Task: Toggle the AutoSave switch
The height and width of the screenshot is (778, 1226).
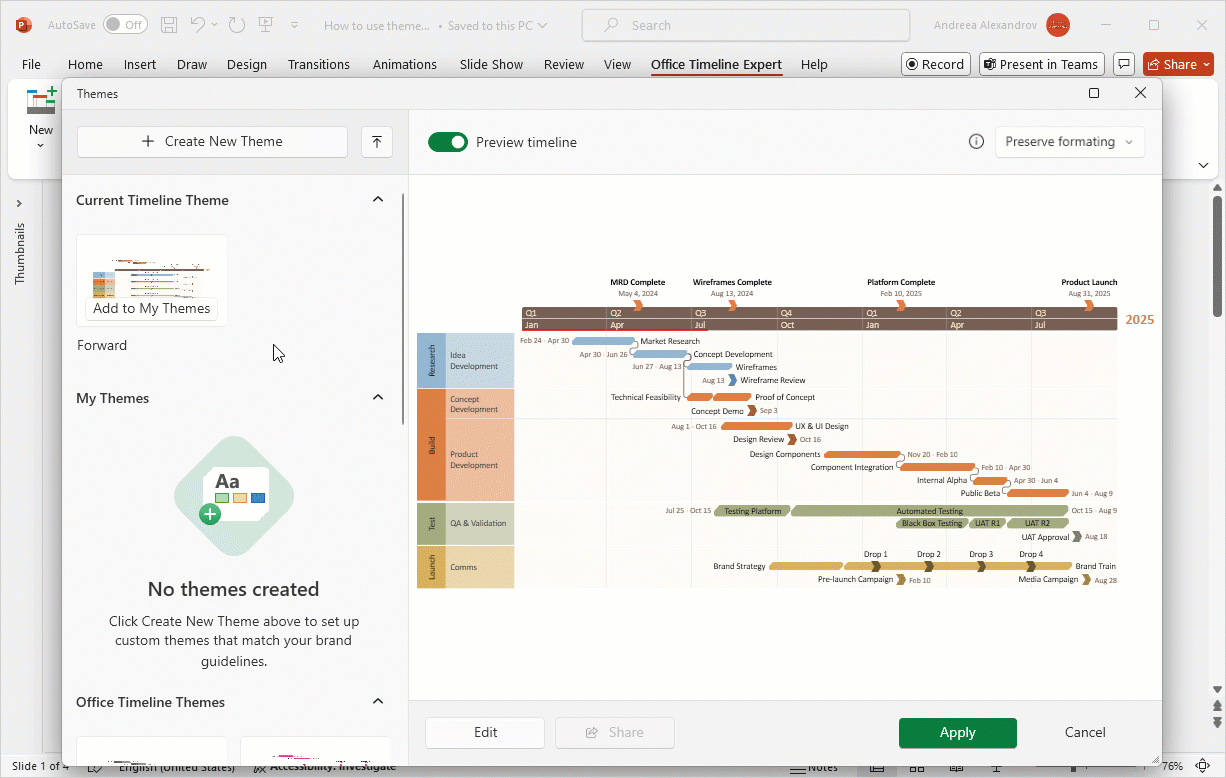Action: [125, 25]
